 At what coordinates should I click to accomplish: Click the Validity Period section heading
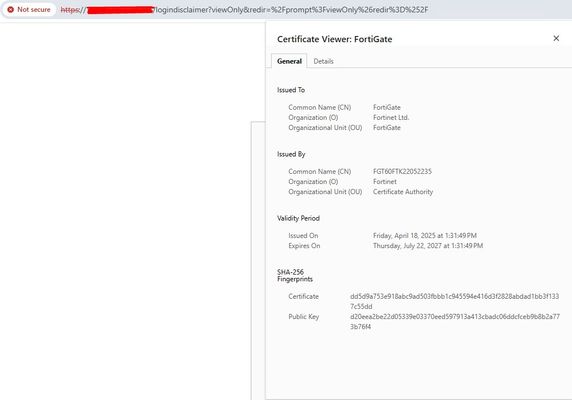click(298, 218)
